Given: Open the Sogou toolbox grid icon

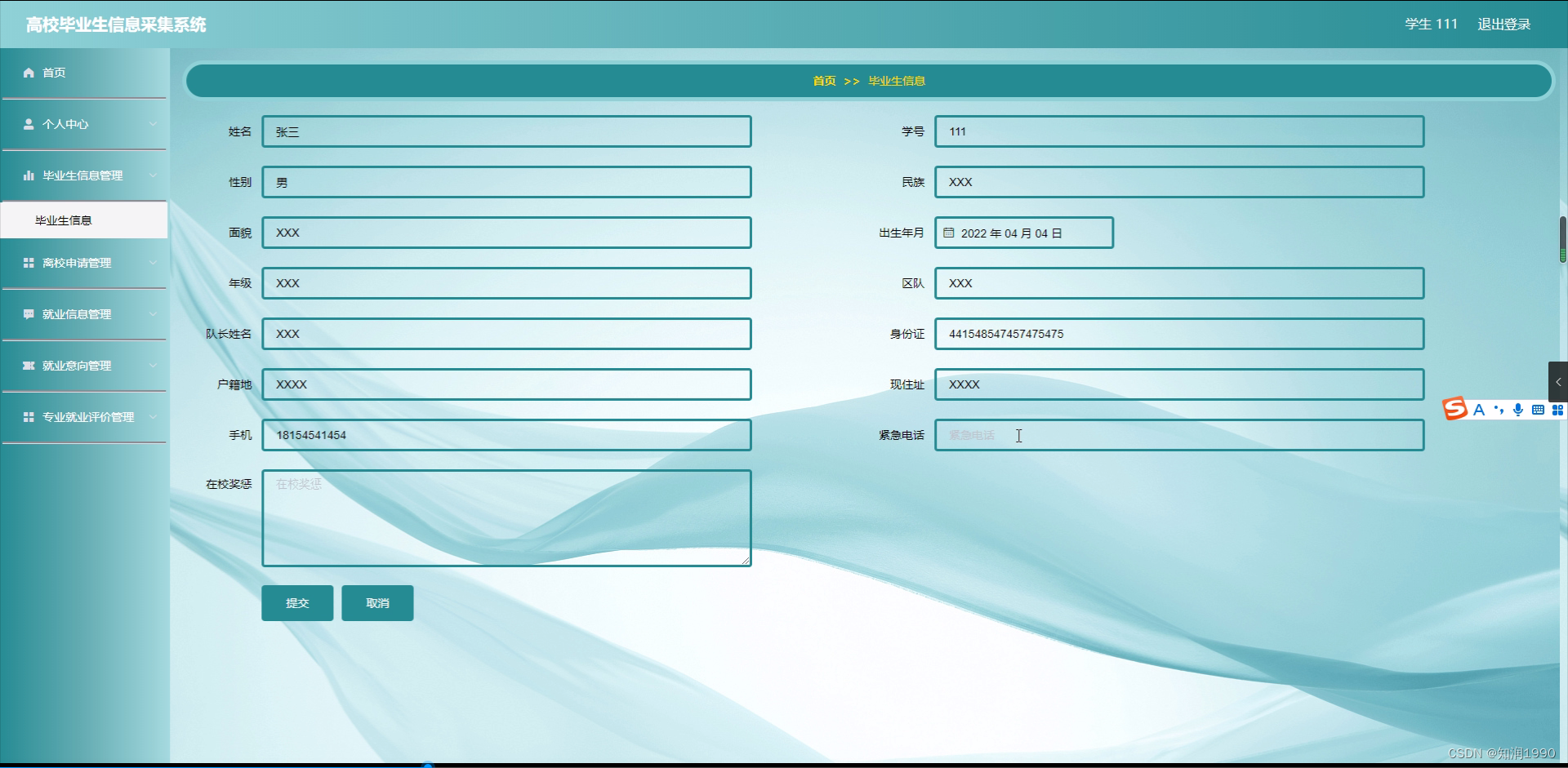Looking at the screenshot, I should (x=1558, y=410).
